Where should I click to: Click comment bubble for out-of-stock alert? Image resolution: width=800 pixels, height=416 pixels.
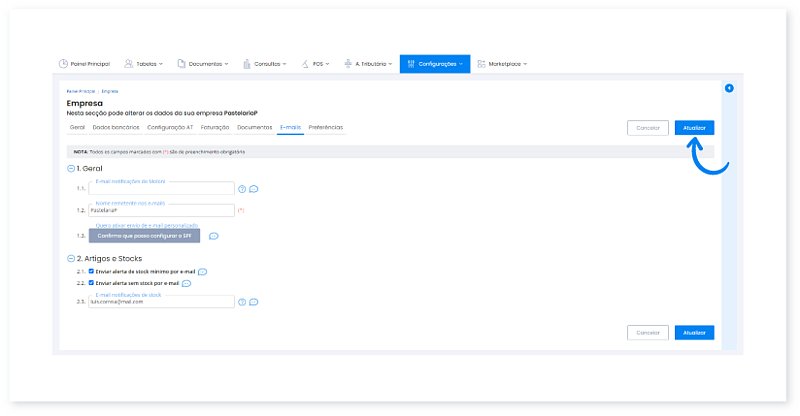(x=186, y=283)
